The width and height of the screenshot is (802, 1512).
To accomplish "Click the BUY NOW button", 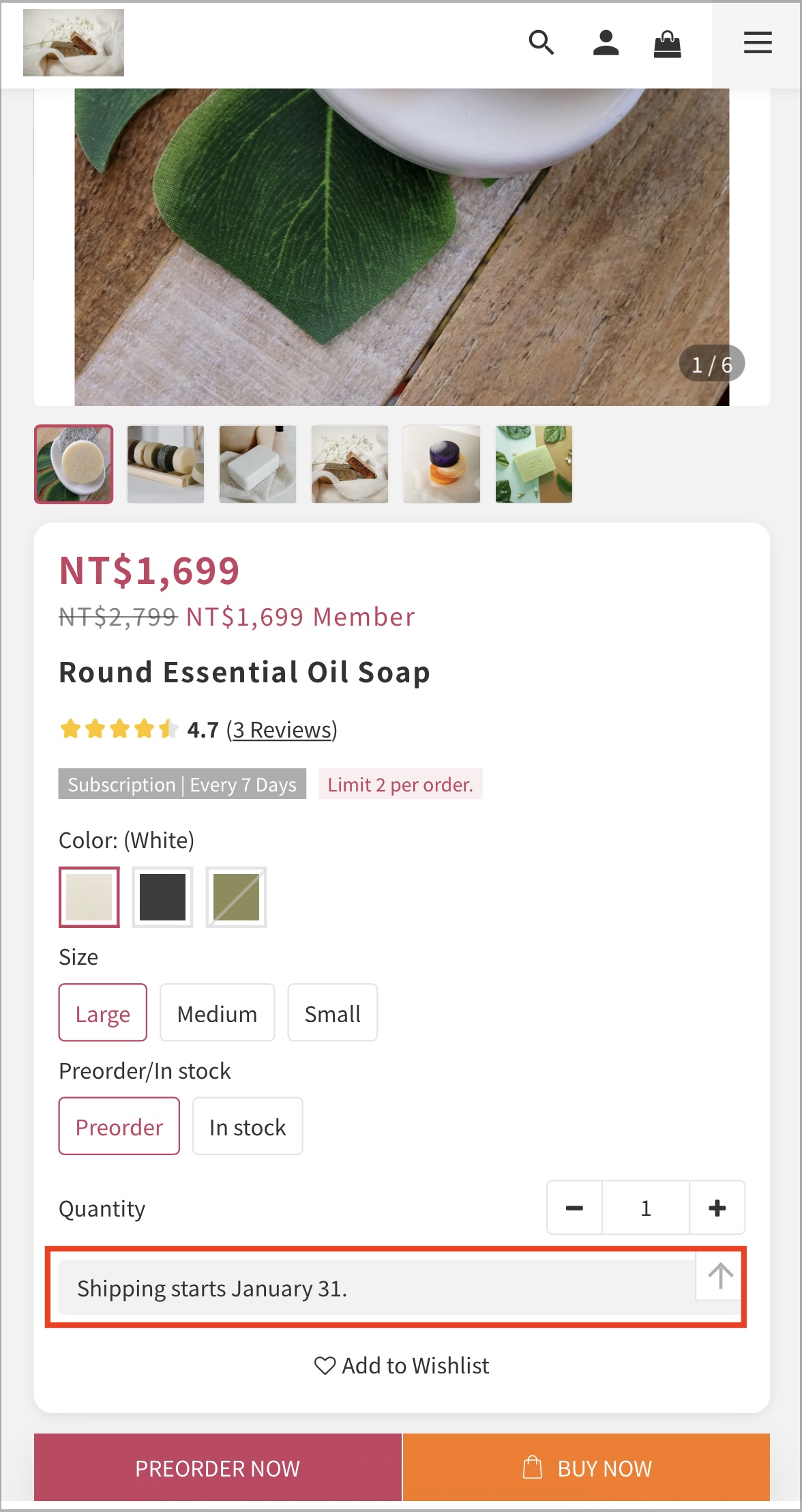I will [x=586, y=1468].
